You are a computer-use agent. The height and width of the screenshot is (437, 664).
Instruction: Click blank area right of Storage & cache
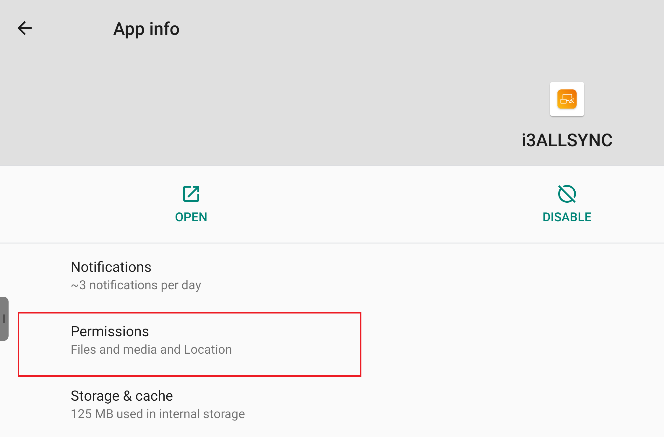(x=480, y=404)
